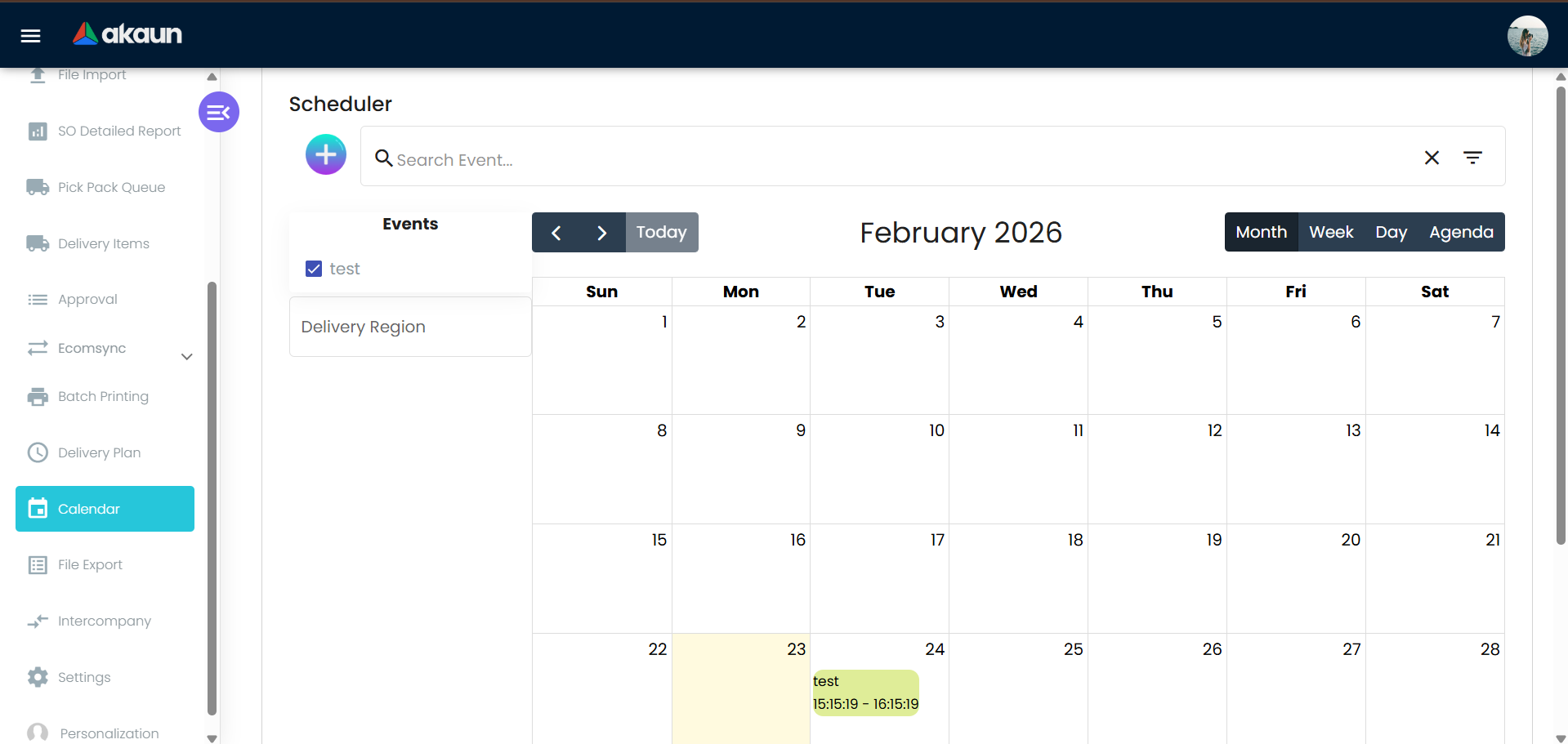Uncheck the test events checkbox
1568x744 pixels.
(x=314, y=269)
